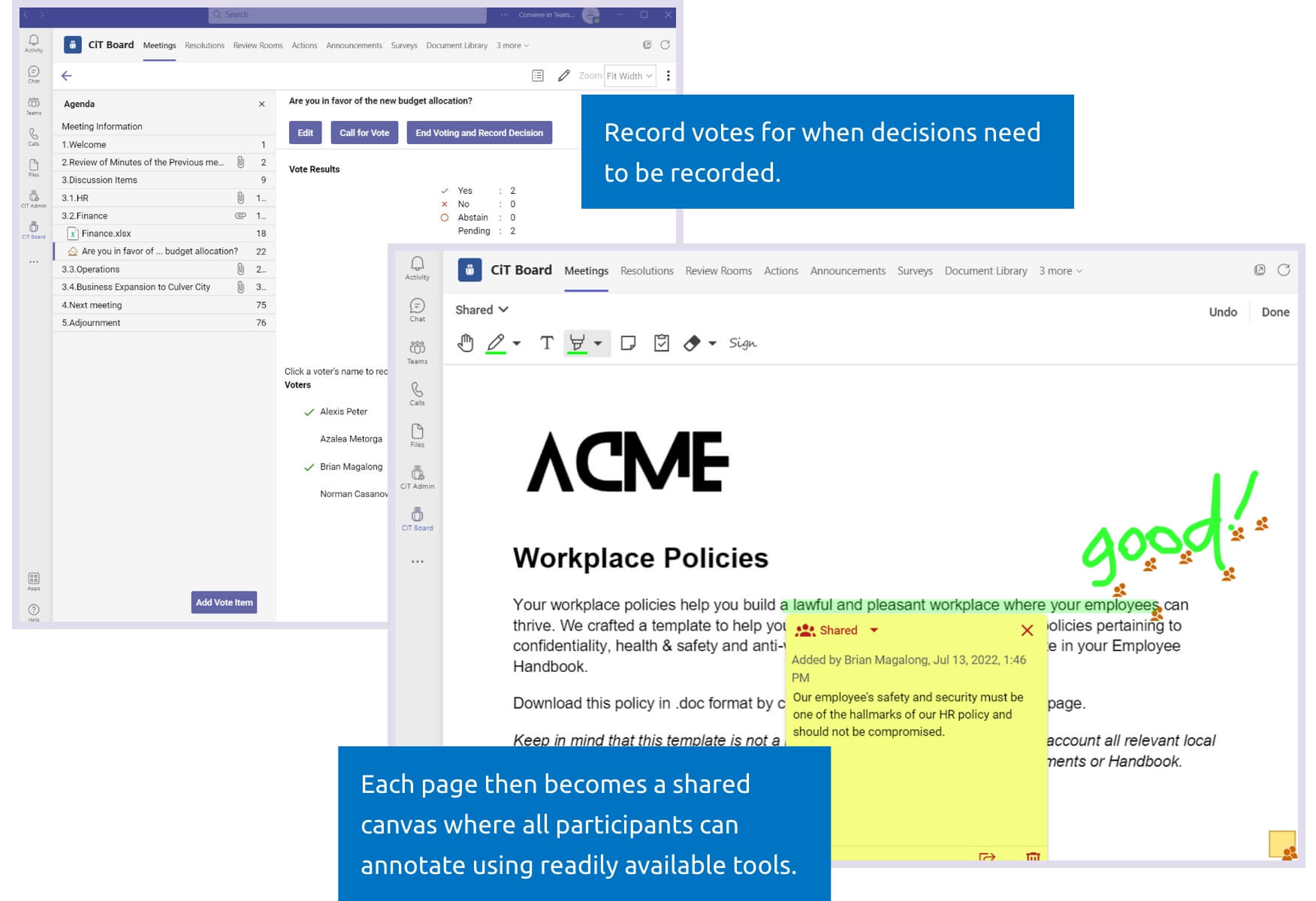This screenshot has height=901, width=1316.
Task: Select voter Azalea Metorga
Action: pyautogui.click(x=351, y=439)
